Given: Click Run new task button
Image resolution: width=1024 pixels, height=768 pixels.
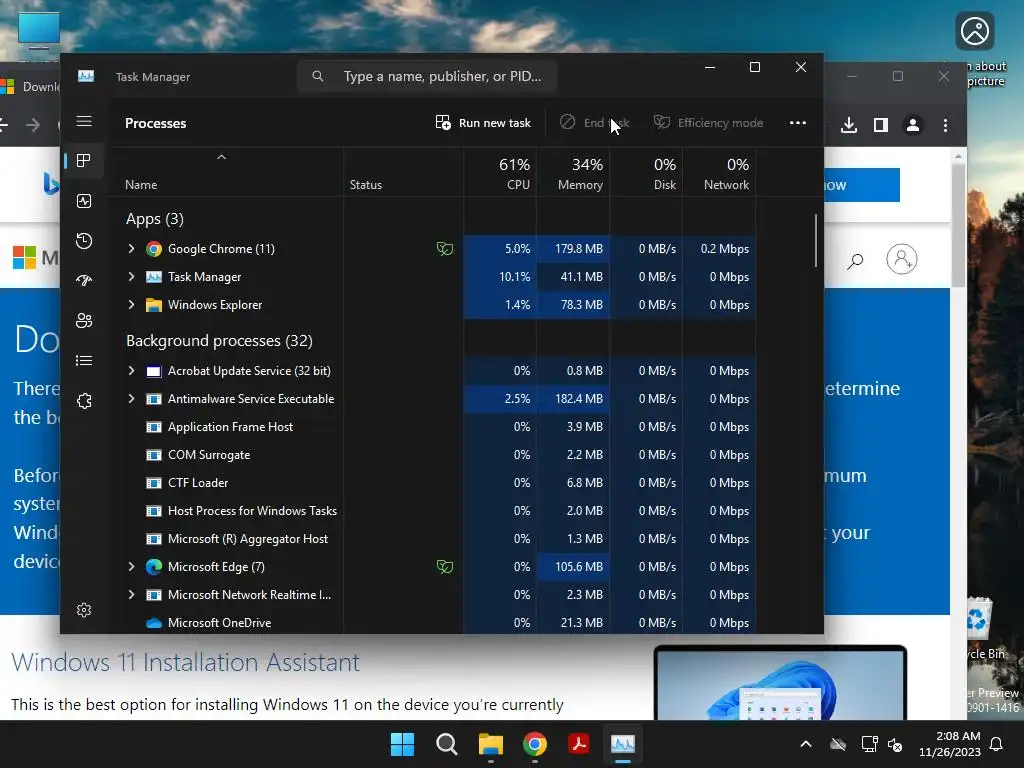Looking at the screenshot, I should 483,123.
